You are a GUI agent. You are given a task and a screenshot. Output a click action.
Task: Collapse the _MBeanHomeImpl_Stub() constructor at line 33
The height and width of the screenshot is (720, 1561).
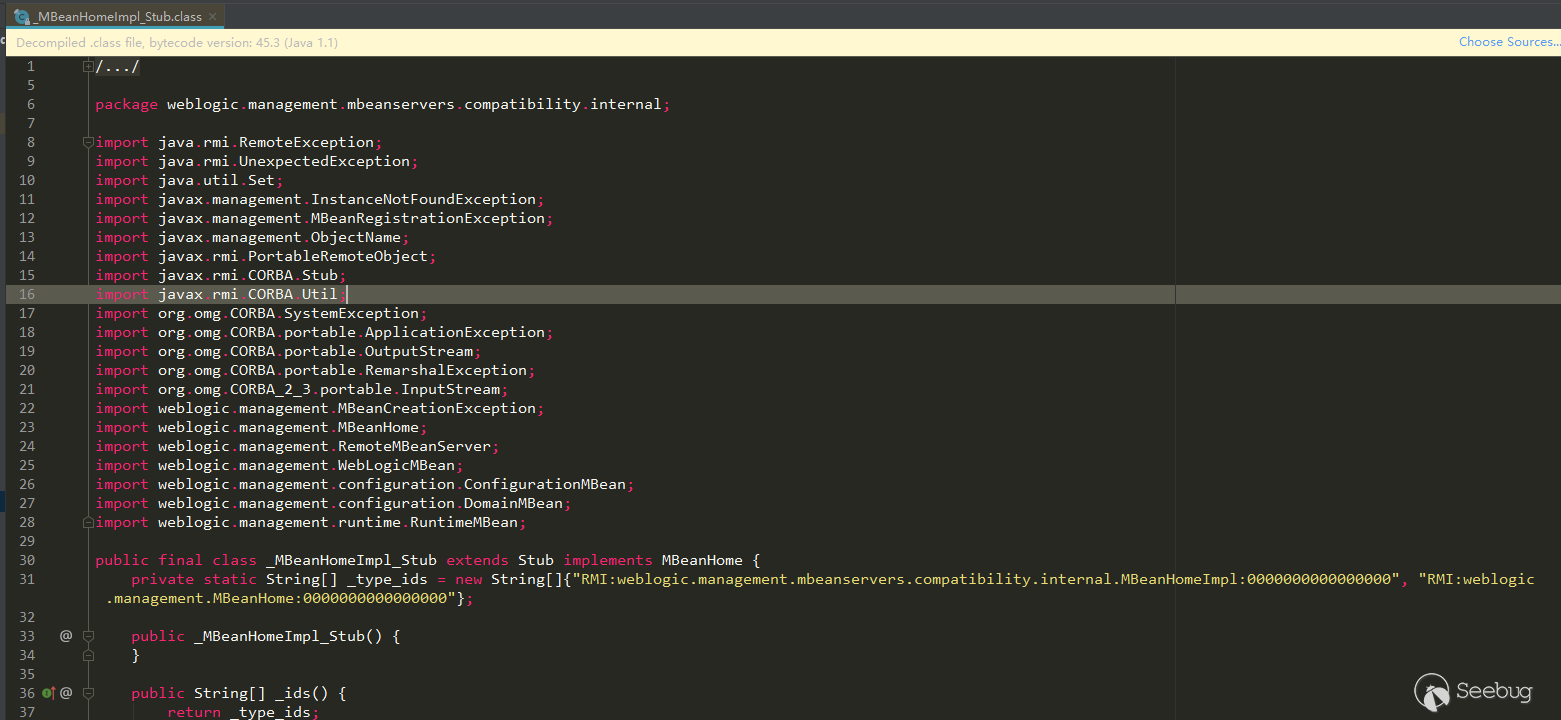click(x=88, y=636)
